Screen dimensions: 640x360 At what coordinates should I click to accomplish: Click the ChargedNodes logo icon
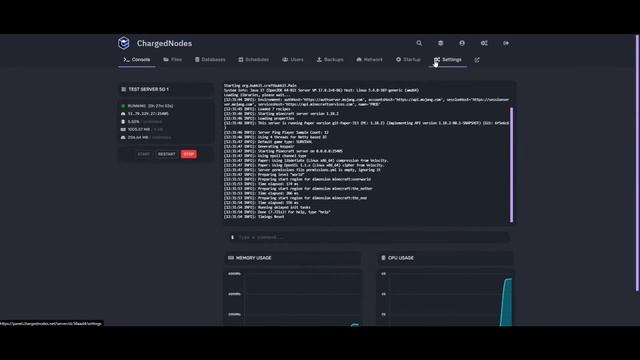pos(124,43)
